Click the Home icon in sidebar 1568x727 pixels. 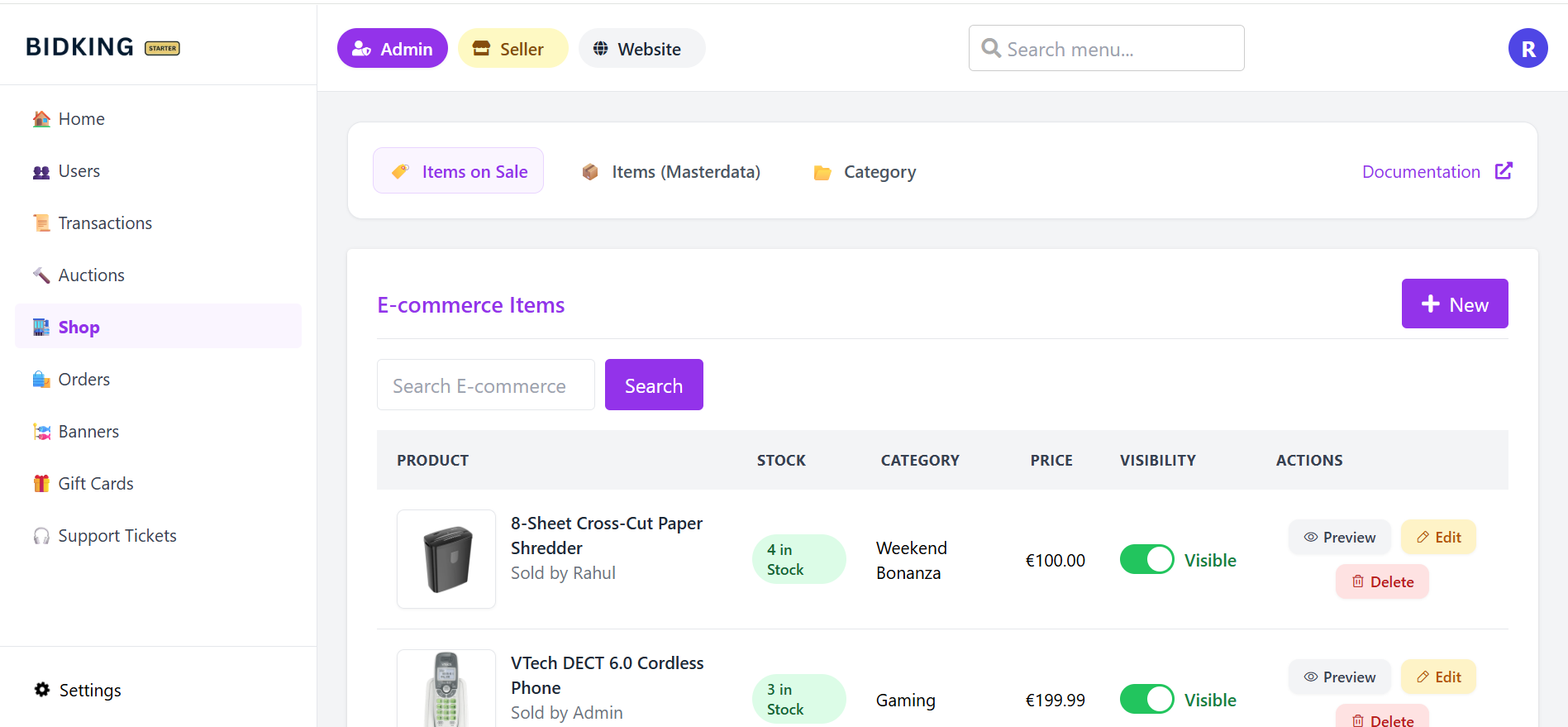coord(41,119)
